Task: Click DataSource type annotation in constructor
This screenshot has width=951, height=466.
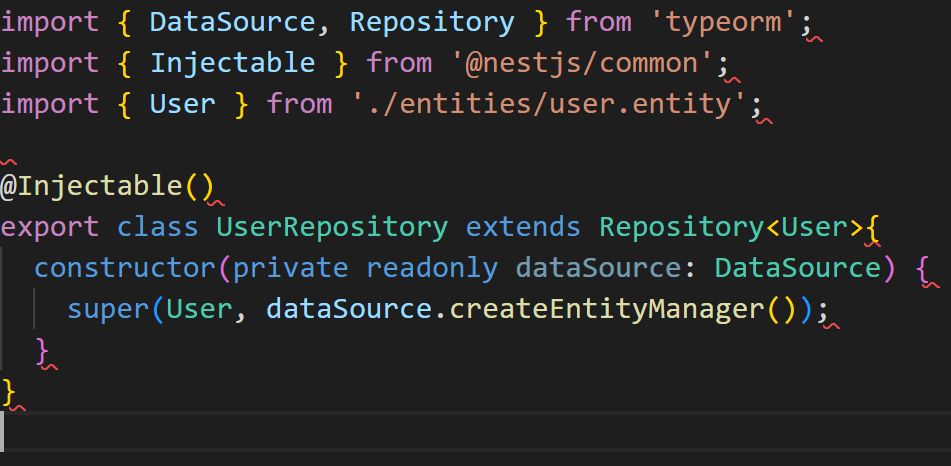Action: pyautogui.click(x=798, y=268)
